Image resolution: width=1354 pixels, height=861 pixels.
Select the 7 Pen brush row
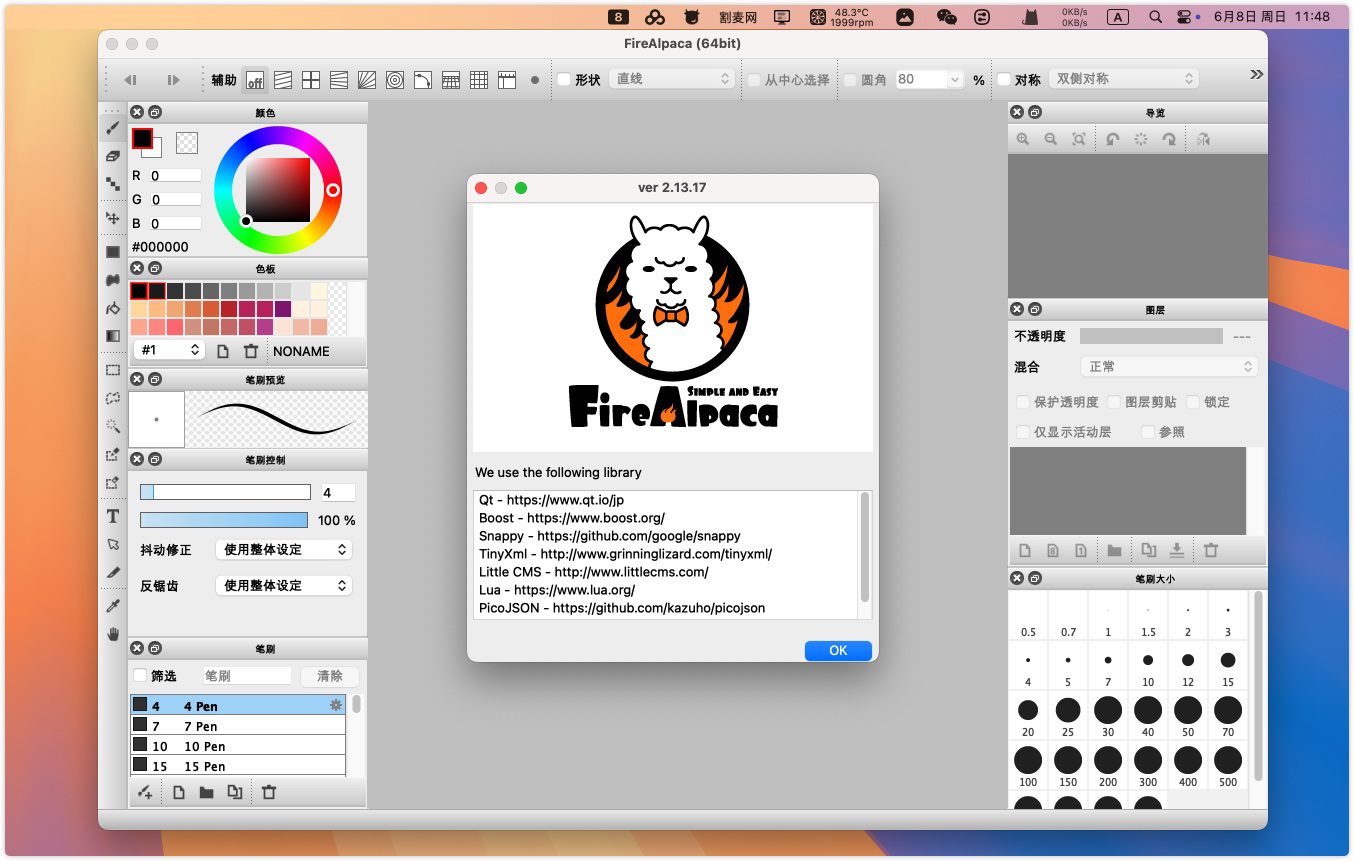[238, 725]
